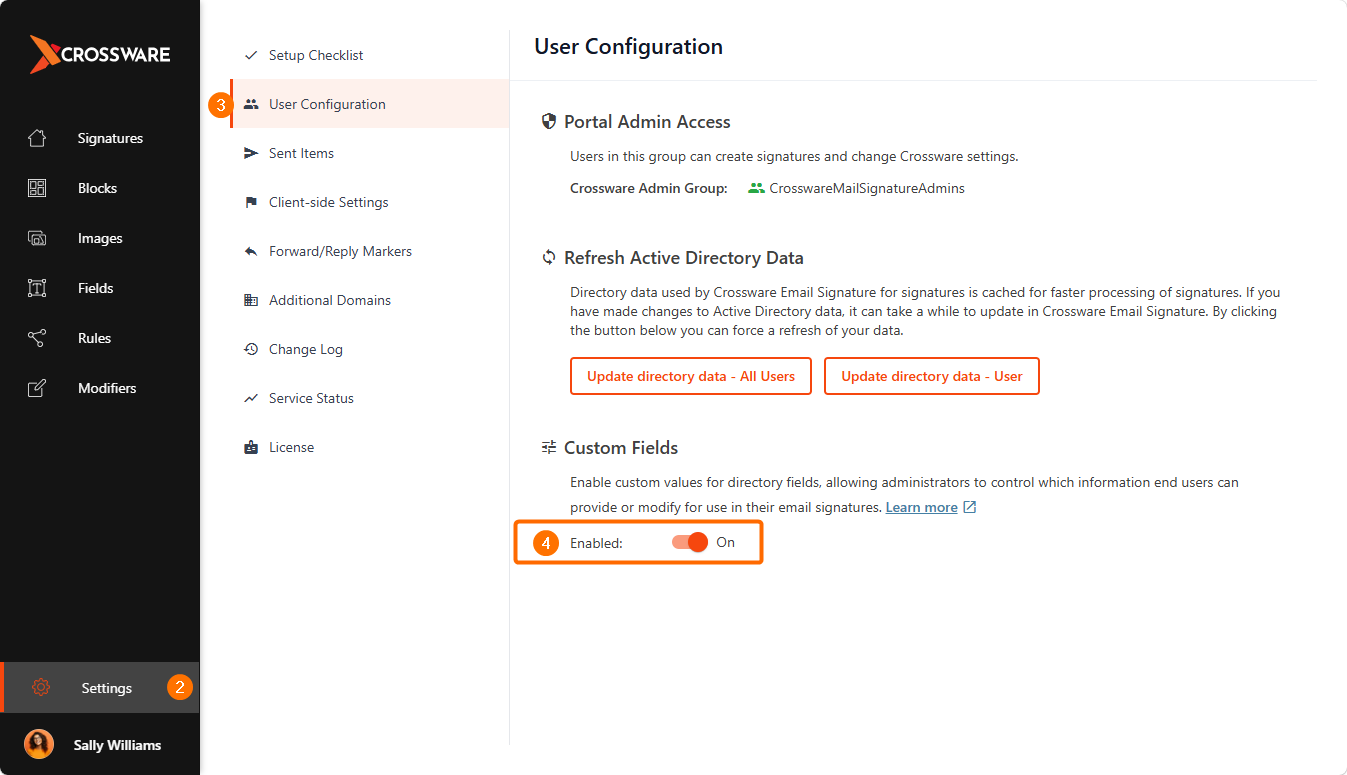
Task: Click the Additional Domains building icon
Action: [x=251, y=300]
